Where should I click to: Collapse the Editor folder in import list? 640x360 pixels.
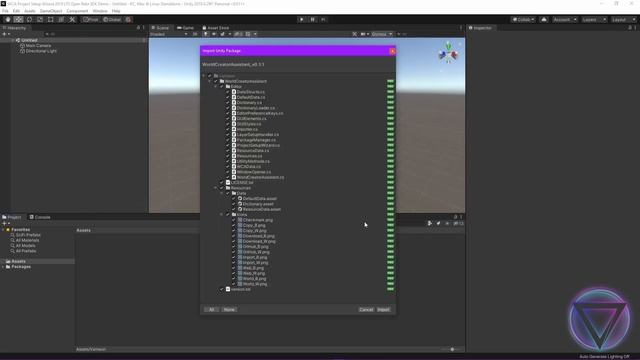pos(216,87)
